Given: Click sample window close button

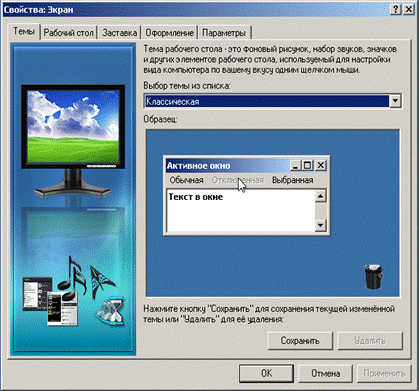Looking at the screenshot, I should [320, 165].
